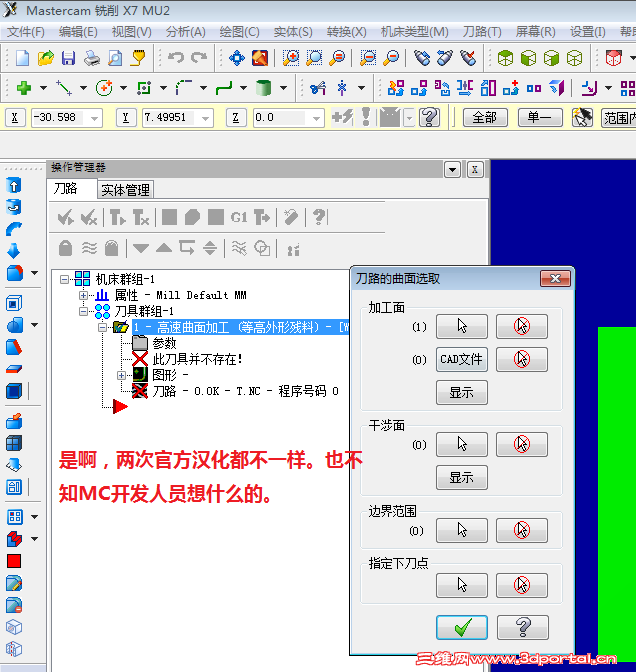This screenshot has height=672, width=636.
Task: Click the green isometric view cube icon
Action: point(505,58)
